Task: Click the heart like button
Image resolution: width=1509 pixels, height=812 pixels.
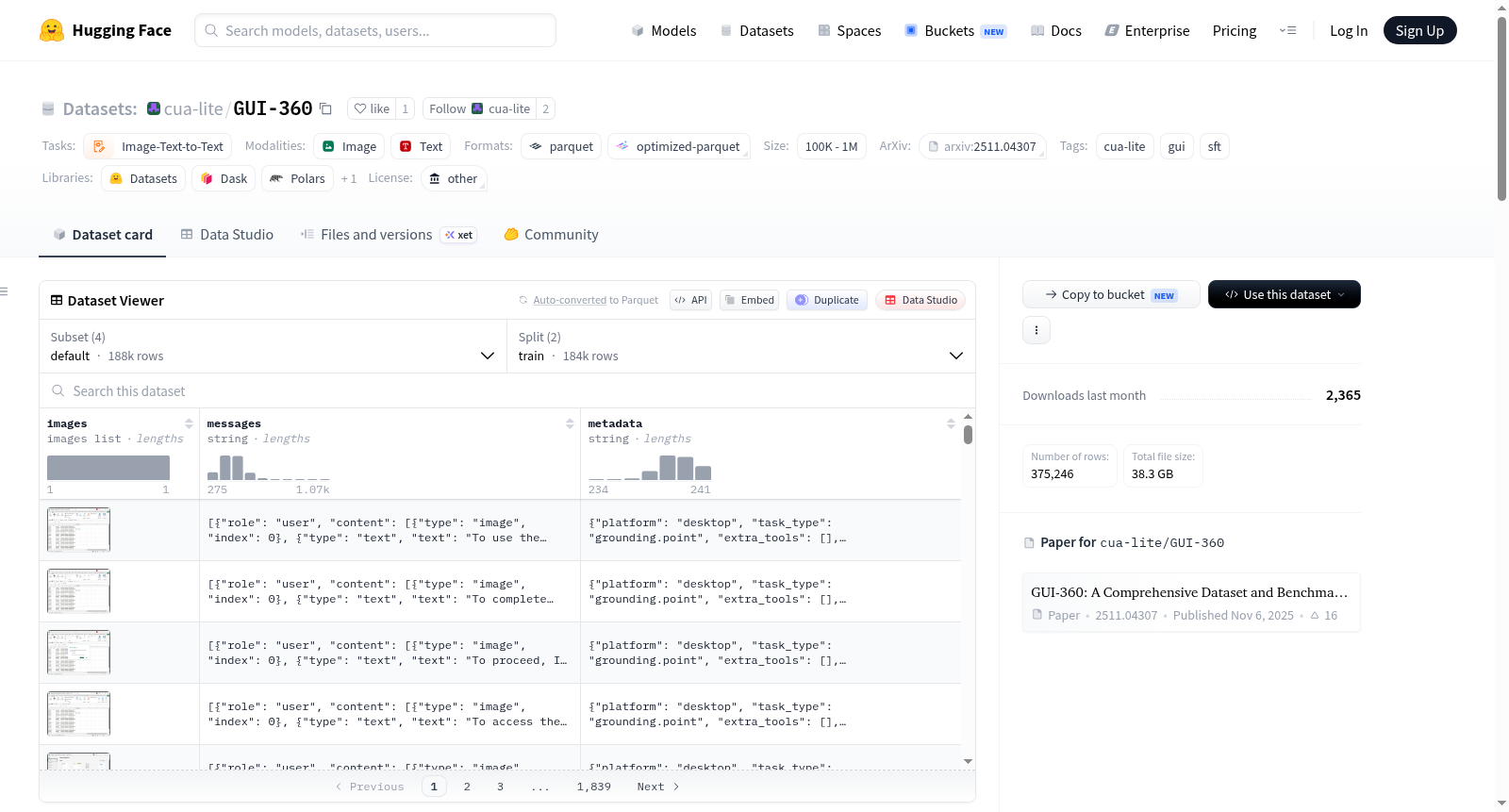Action: point(372,108)
